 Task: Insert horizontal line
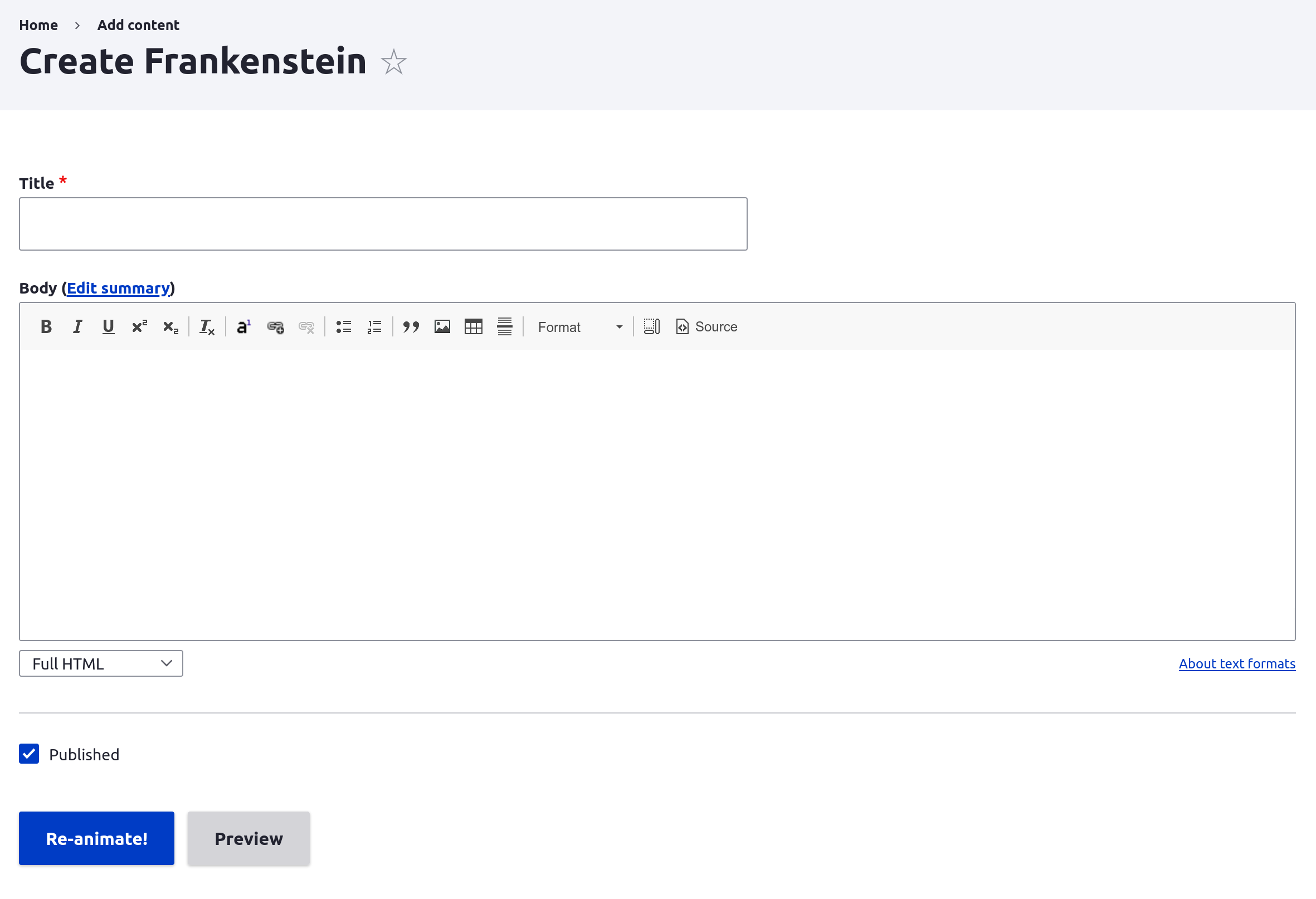pyautogui.click(x=505, y=326)
